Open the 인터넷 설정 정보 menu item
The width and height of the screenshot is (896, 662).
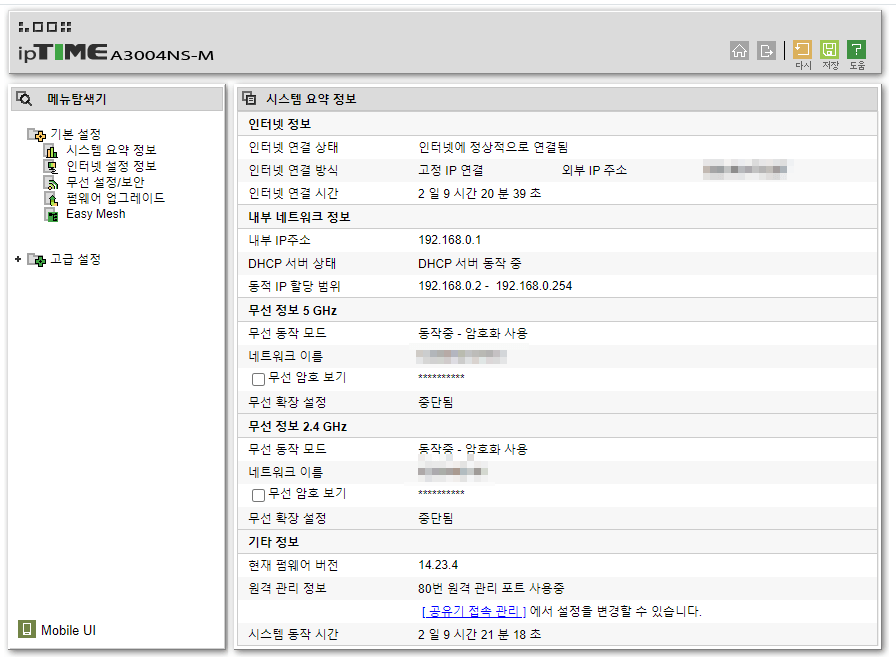pos(110,166)
